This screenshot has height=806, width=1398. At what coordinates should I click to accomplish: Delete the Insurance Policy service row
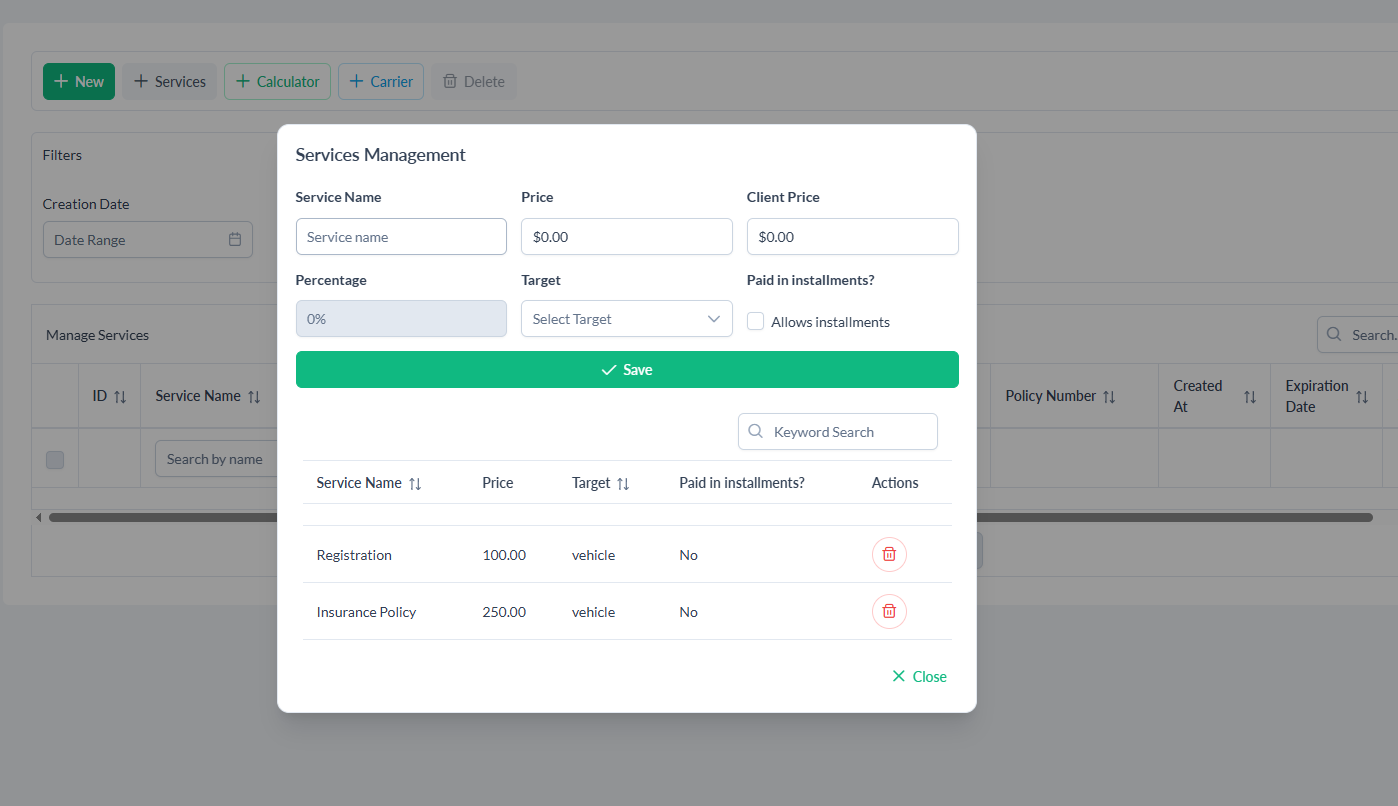point(889,611)
